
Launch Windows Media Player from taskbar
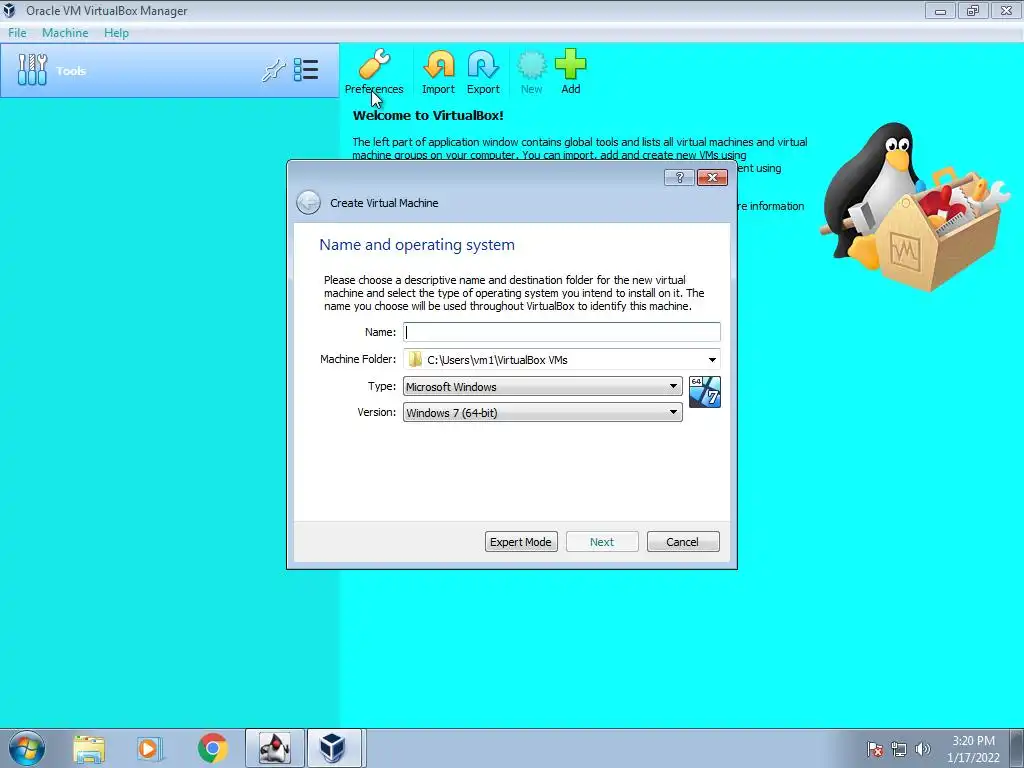(150, 748)
